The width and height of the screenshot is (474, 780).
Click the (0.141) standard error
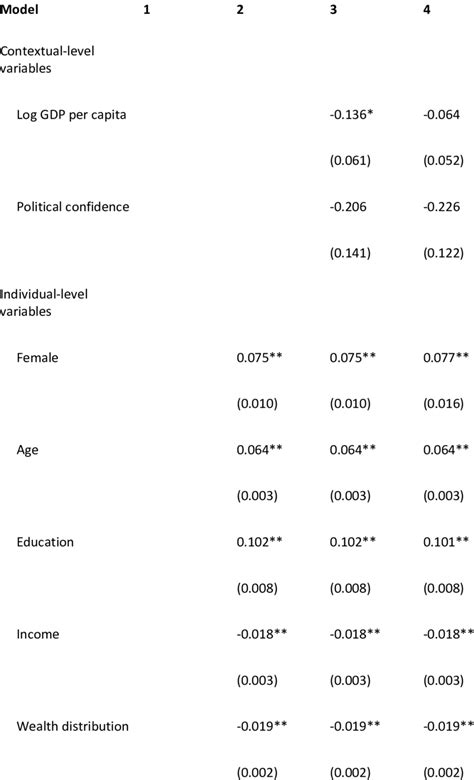tap(350, 253)
